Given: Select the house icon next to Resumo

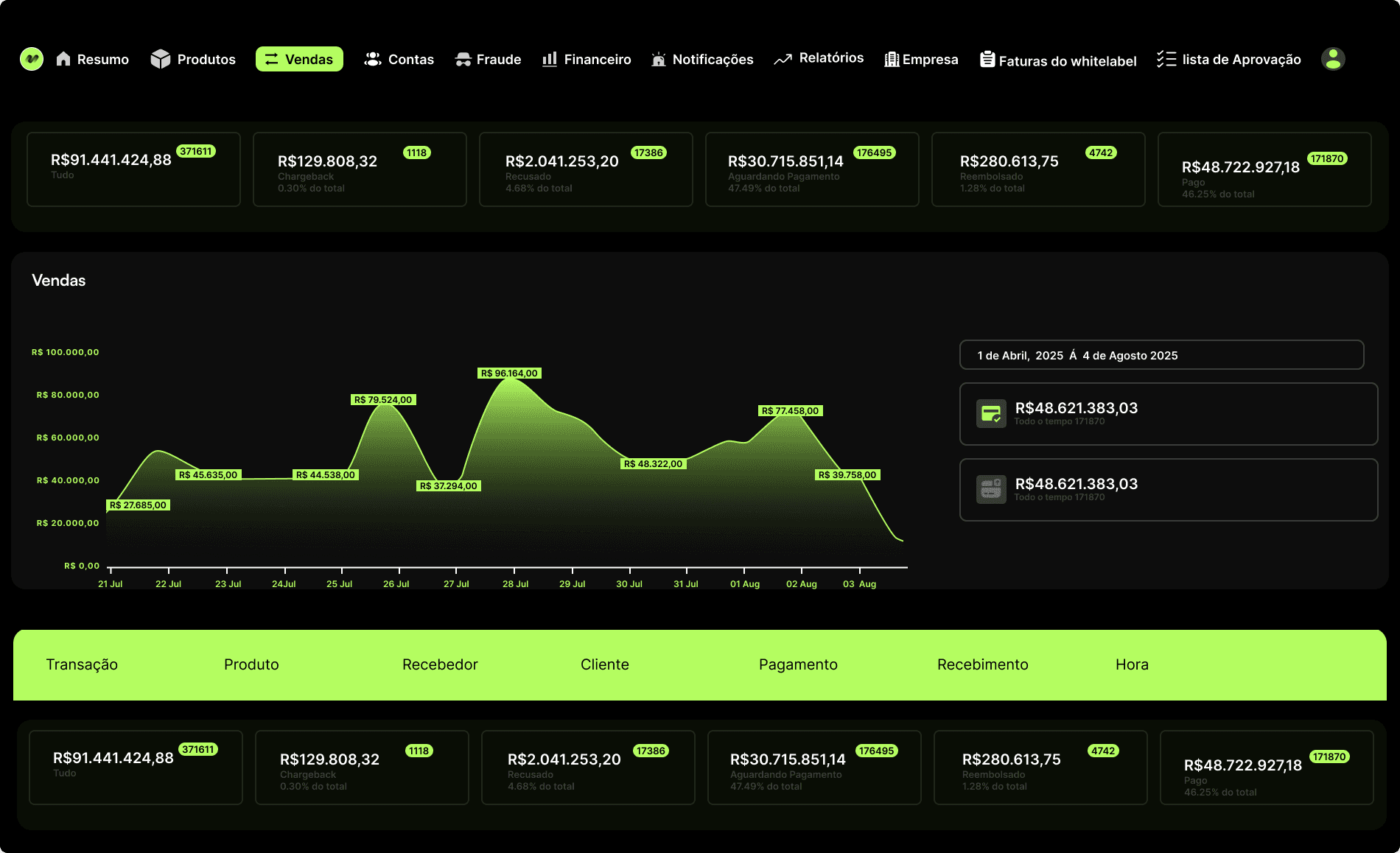Looking at the screenshot, I should 63,59.
